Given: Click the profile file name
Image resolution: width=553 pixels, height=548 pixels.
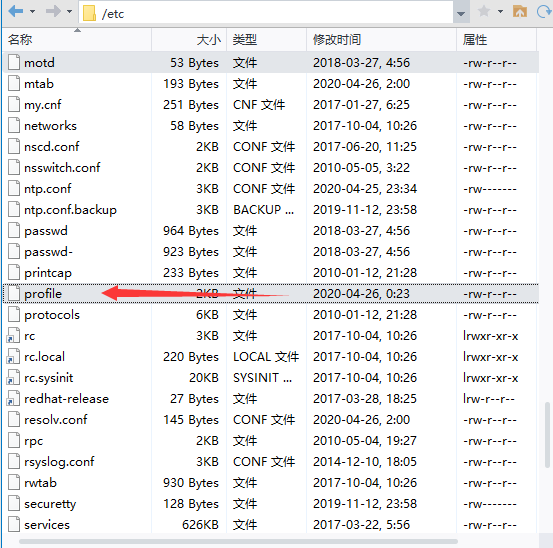Looking at the screenshot, I should (x=43, y=294).
